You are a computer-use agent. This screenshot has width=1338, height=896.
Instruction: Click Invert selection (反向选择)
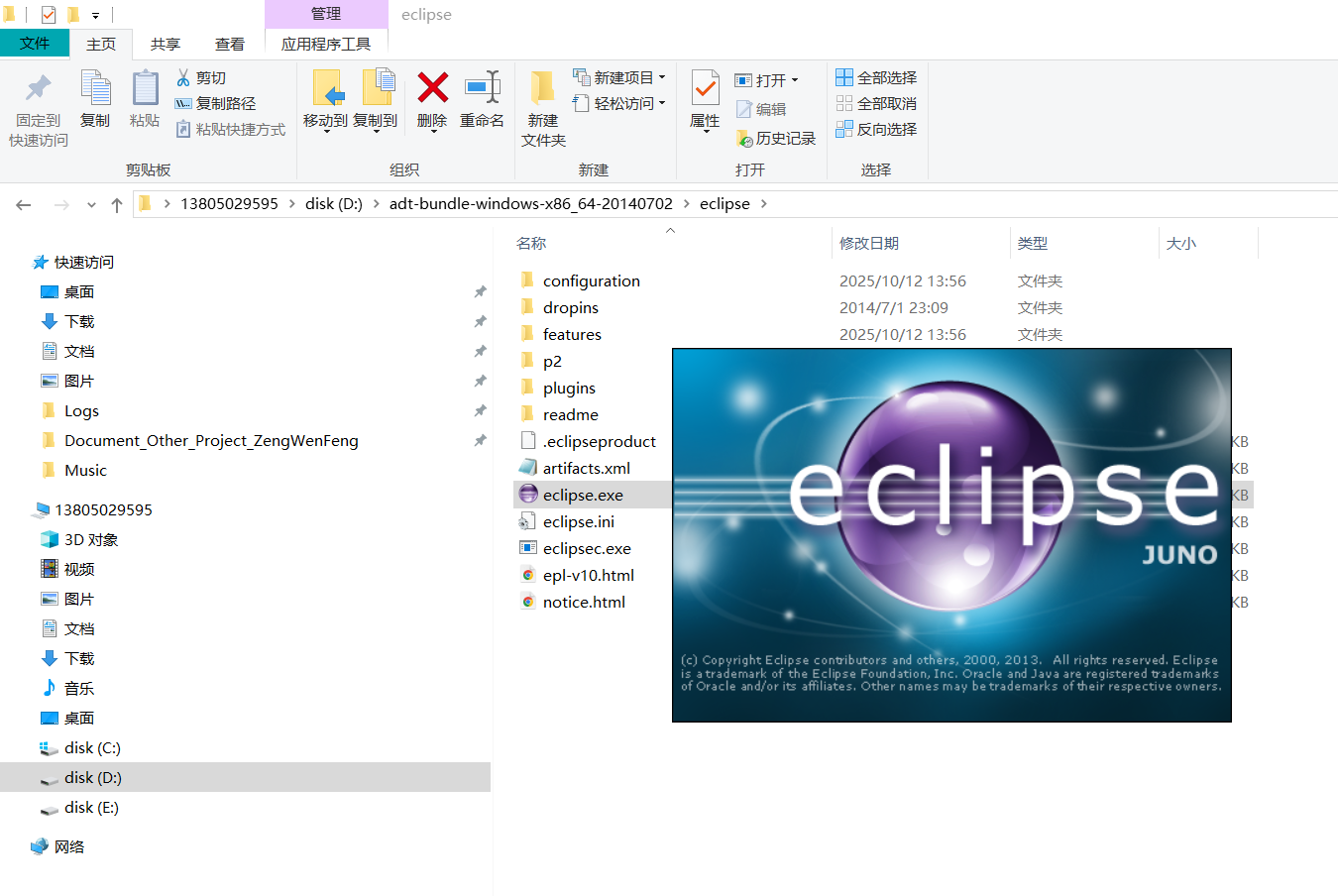click(876, 129)
